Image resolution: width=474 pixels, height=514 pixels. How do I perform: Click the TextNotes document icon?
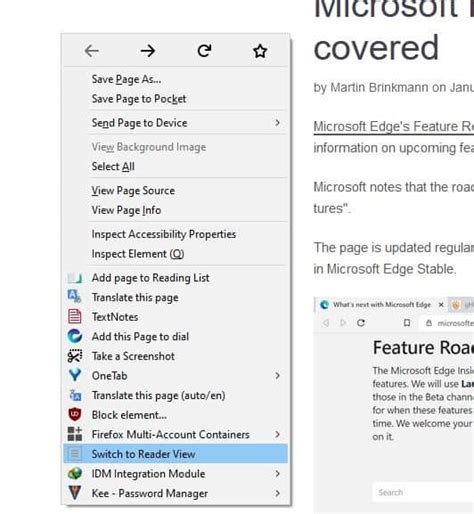click(x=75, y=316)
